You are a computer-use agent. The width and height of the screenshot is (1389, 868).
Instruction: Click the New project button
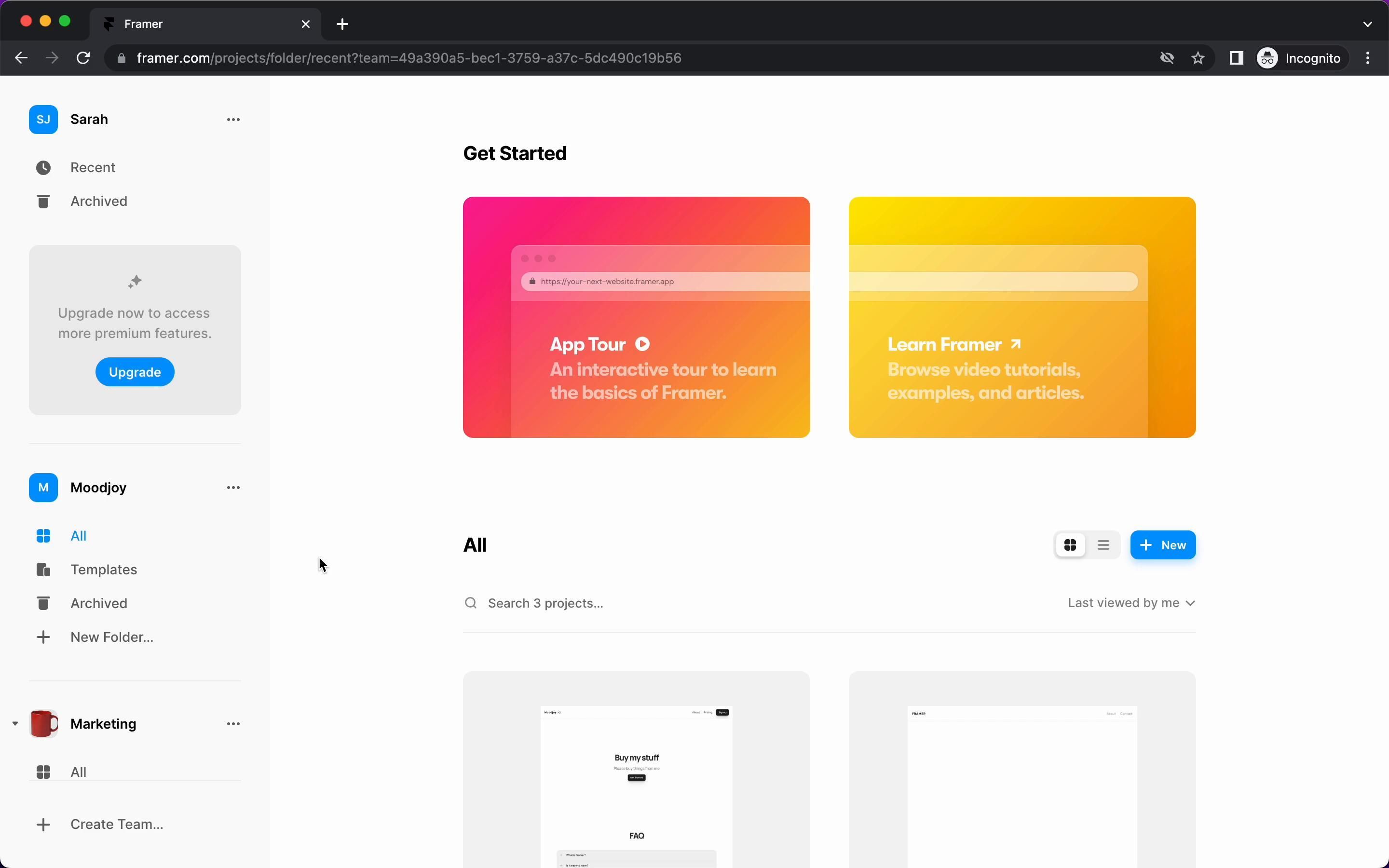pyautogui.click(x=1162, y=545)
